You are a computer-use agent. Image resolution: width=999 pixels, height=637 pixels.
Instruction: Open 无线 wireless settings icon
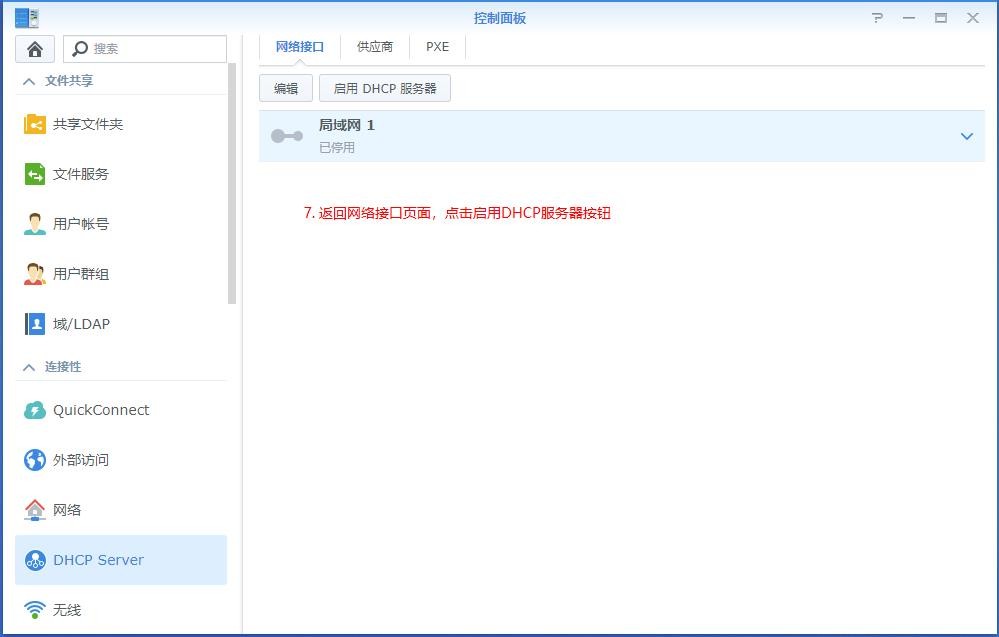pyautogui.click(x=35, y=610)
